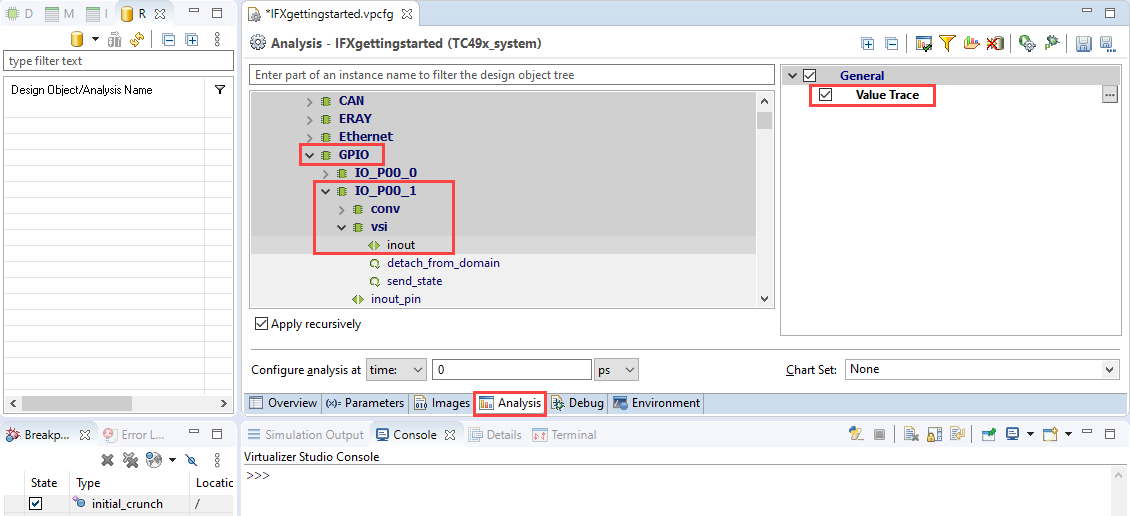Viewport: 1130px width, 516px height.
Task: Click the save floppy disk icon in Analysis toolbar
Action: 1083,43
